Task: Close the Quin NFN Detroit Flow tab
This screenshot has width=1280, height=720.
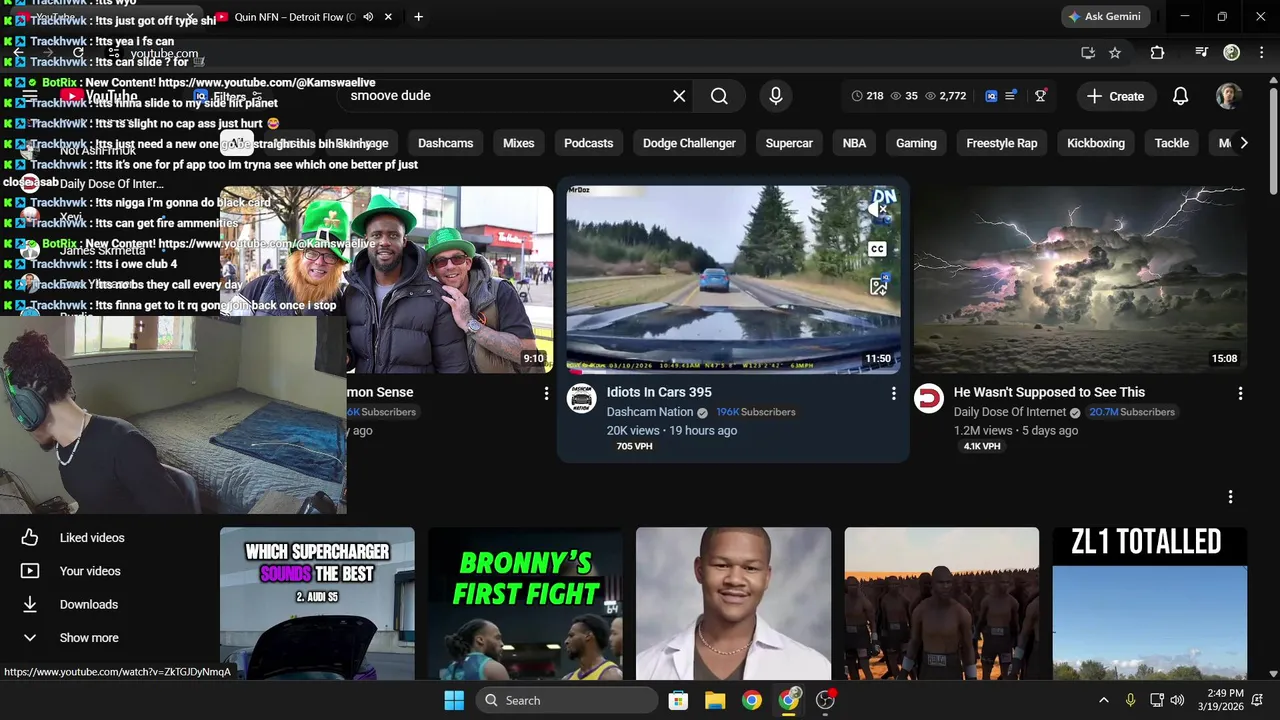Action: click(388, 17)
